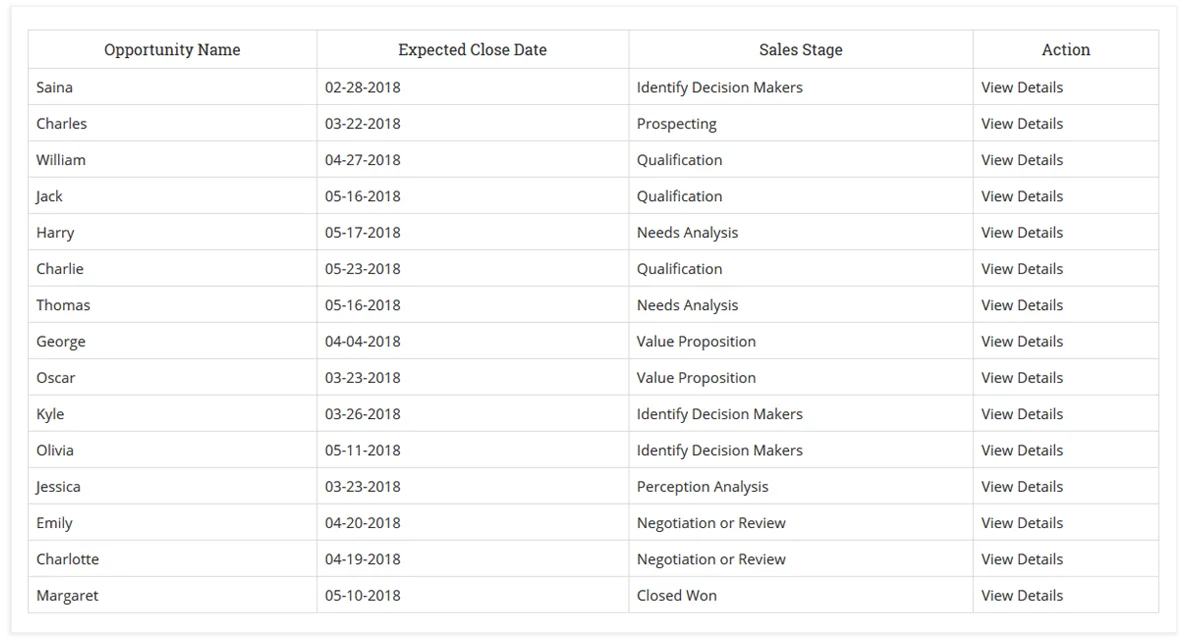View details of Thomas opportunity

coord(1021,305)
